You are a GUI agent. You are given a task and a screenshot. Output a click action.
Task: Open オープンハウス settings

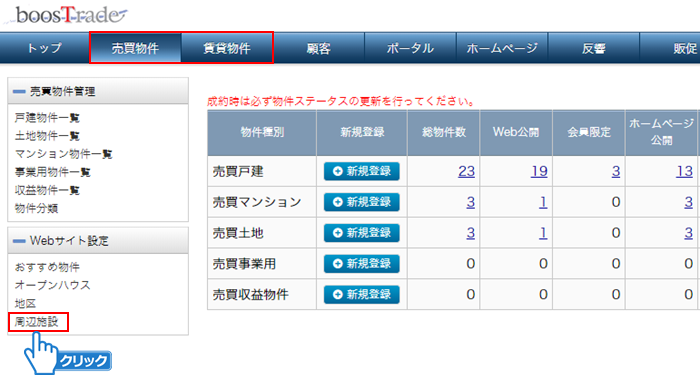(x=52, y=285)
